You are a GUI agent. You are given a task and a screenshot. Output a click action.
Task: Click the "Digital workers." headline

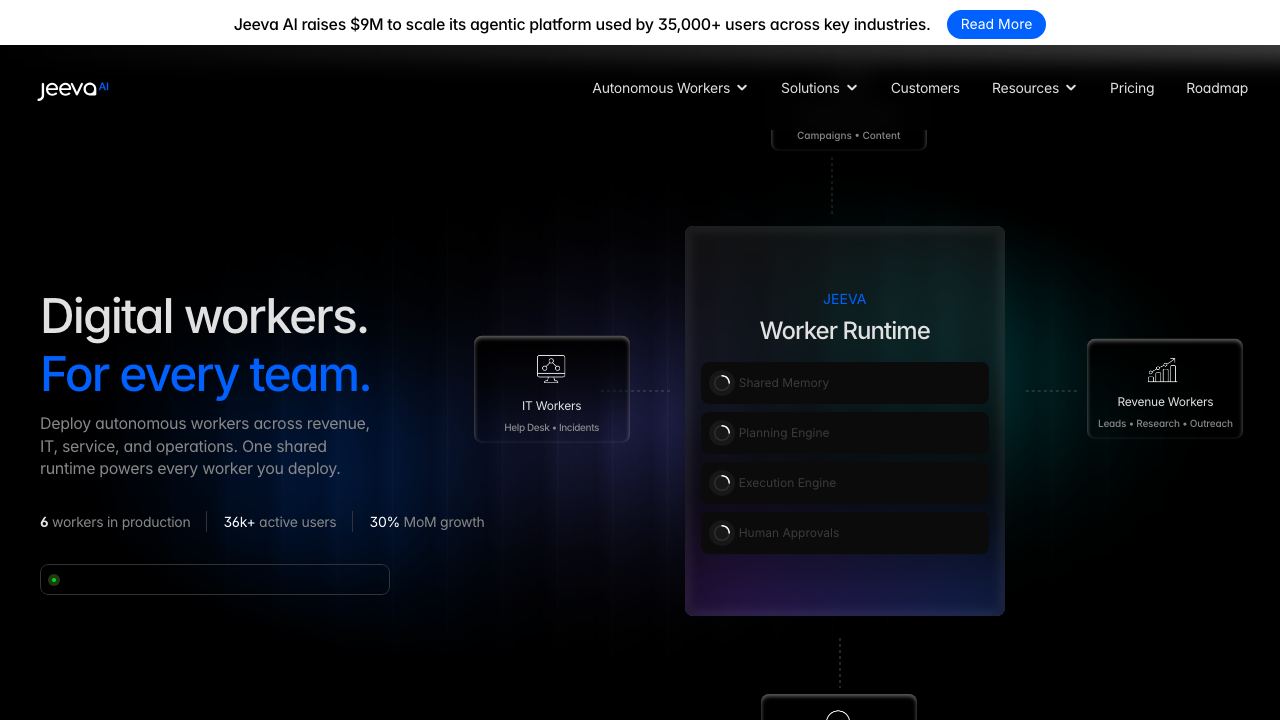204,316
